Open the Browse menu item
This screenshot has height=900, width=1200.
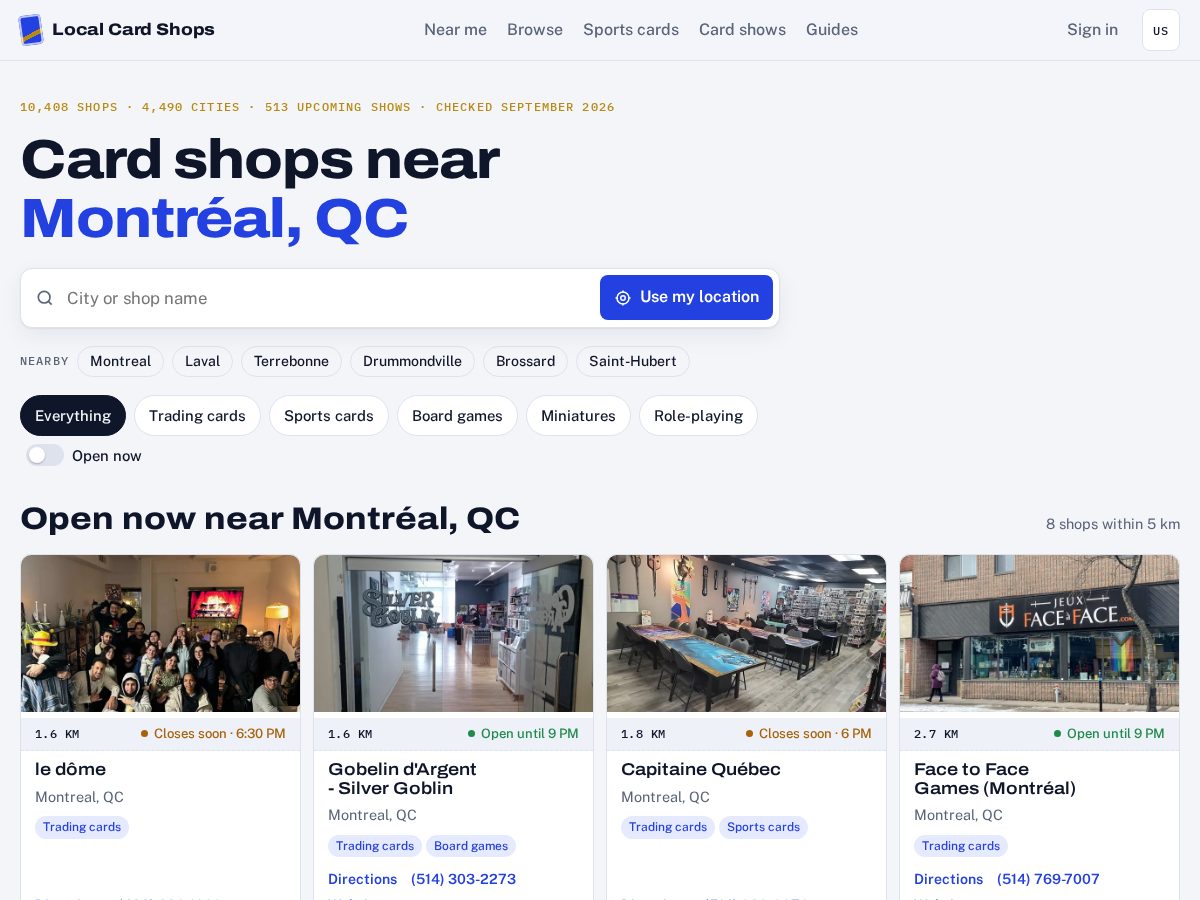pos(535,30)
